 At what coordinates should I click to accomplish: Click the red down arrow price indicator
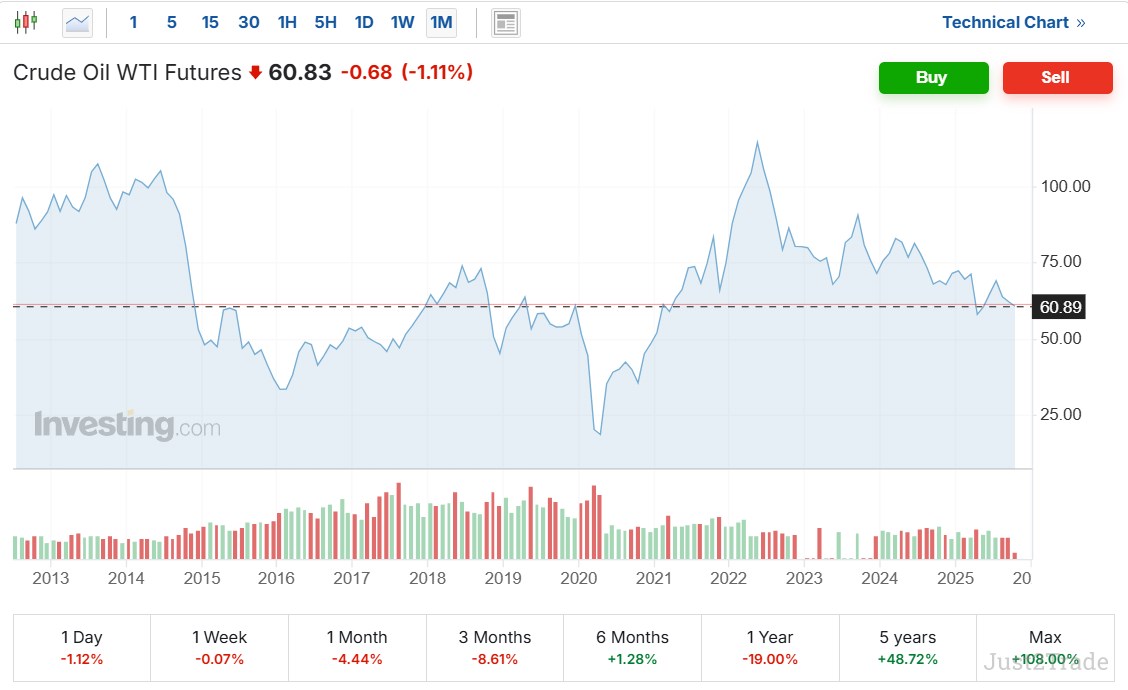tap(255, 72)
